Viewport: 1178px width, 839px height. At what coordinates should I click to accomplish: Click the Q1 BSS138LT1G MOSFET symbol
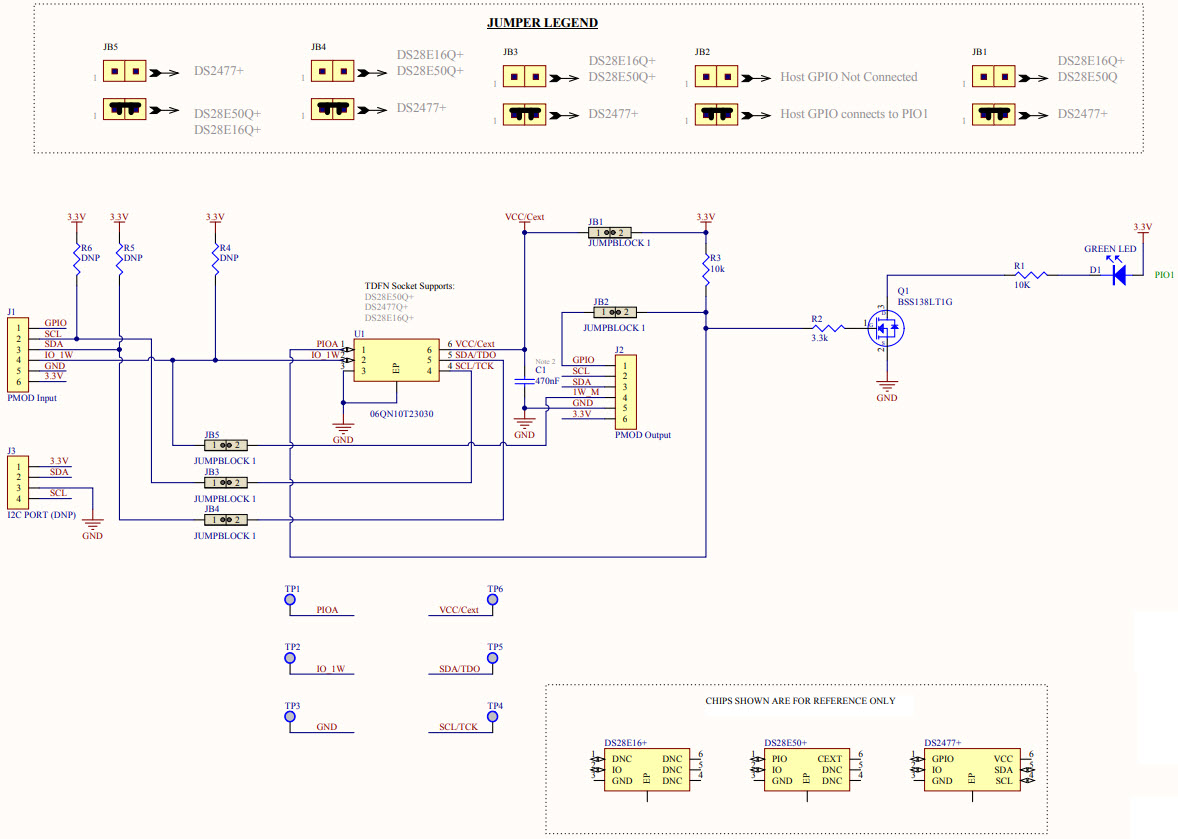[x=886, y=326]
